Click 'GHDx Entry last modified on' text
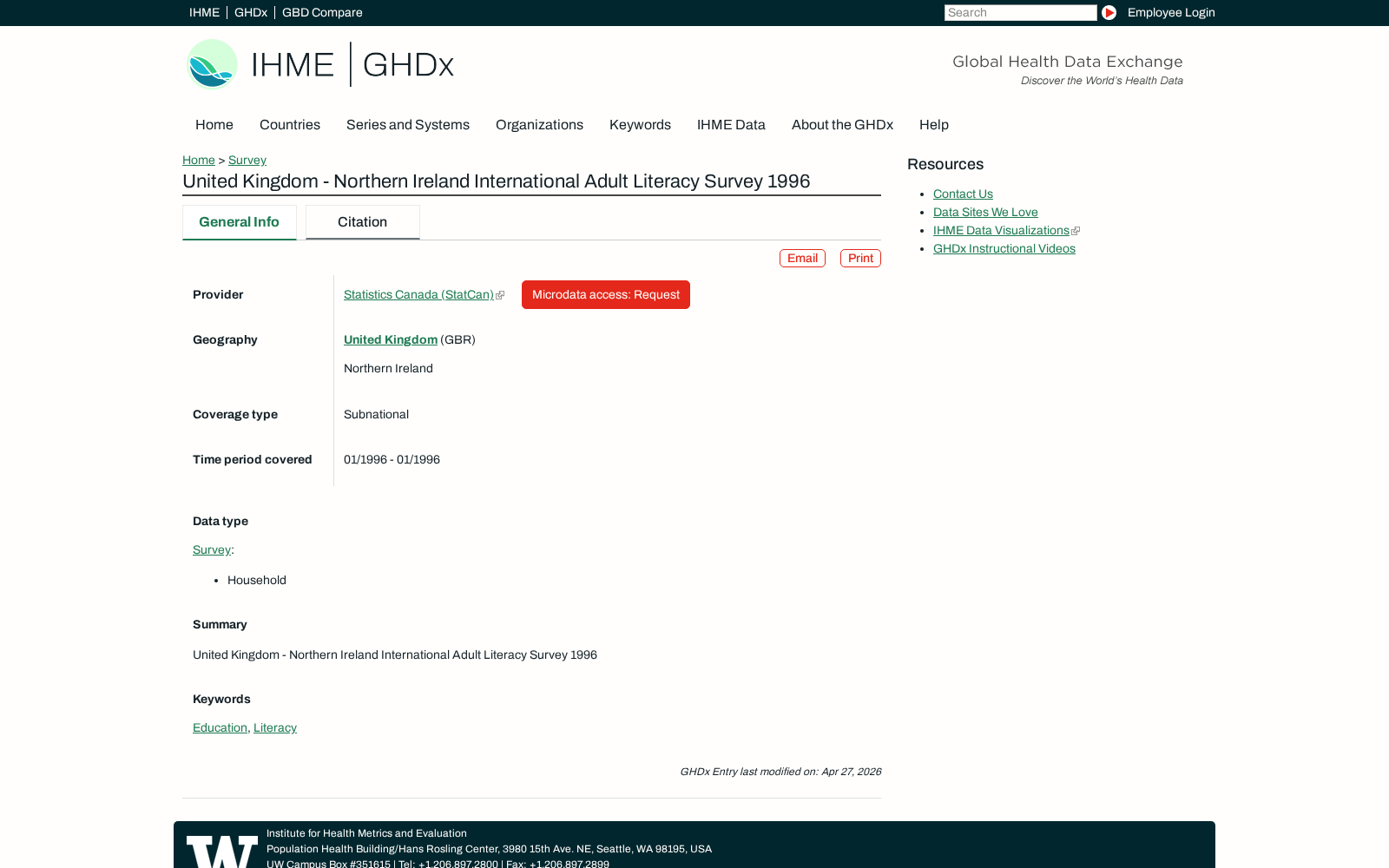Viewport: 1389px width, 868px height. (780, 772)
